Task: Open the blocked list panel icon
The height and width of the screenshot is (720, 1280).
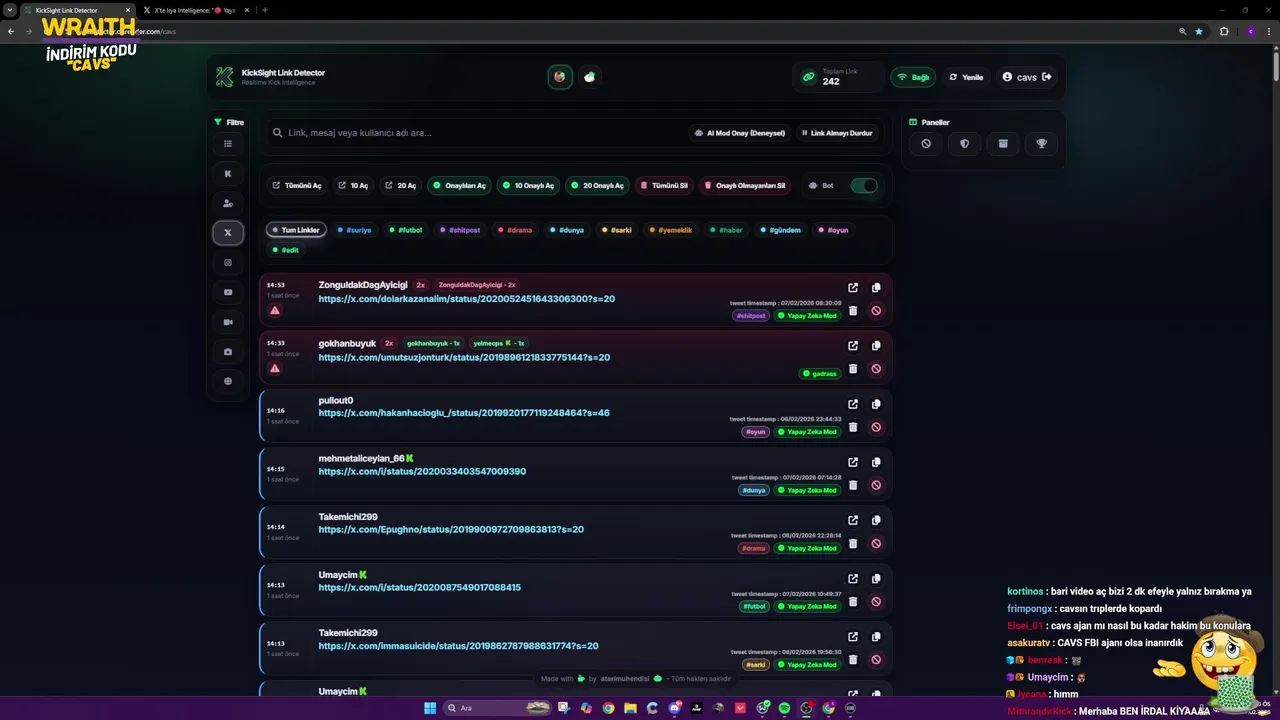Action: pyautogui.click(x=926, y=144)
